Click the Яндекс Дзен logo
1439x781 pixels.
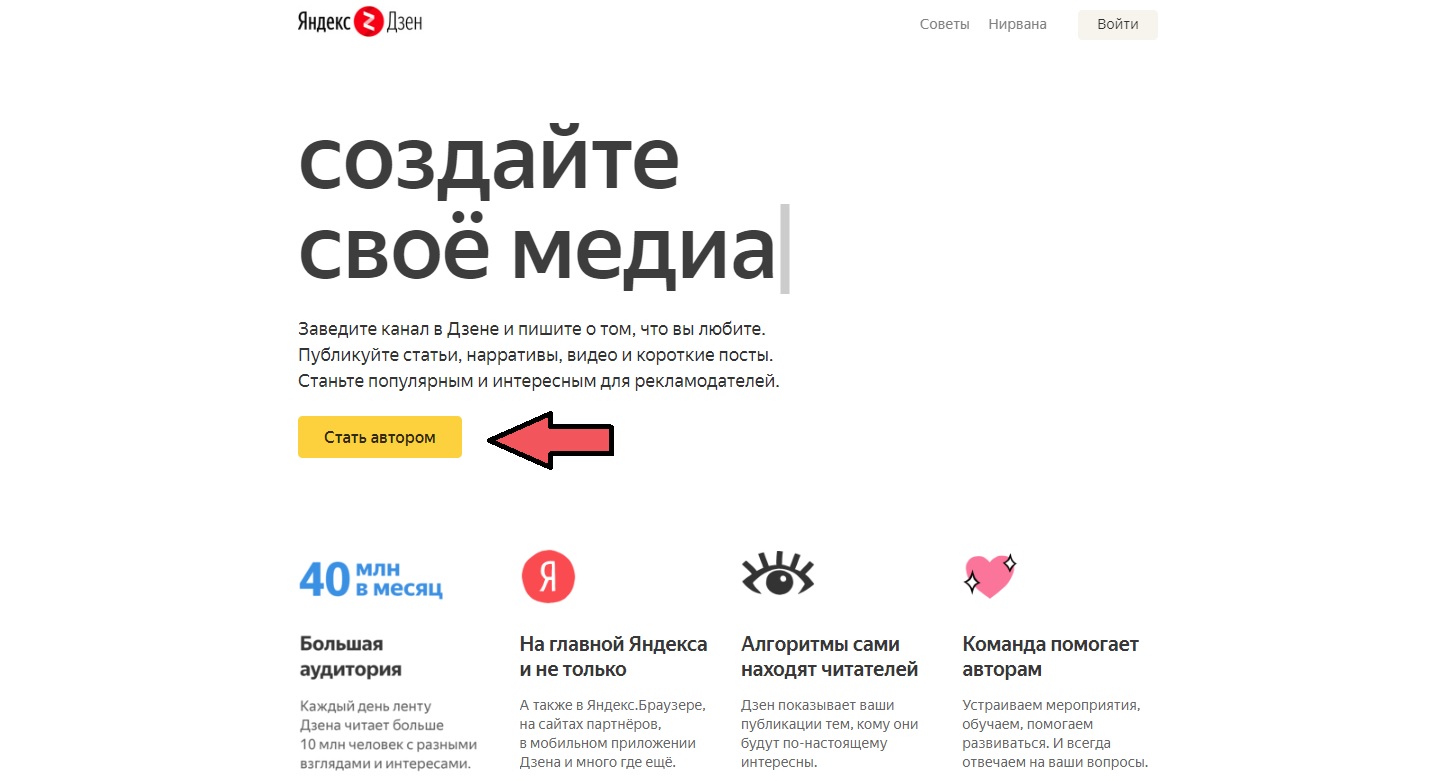pyautogui.click(x=360, y=23)
